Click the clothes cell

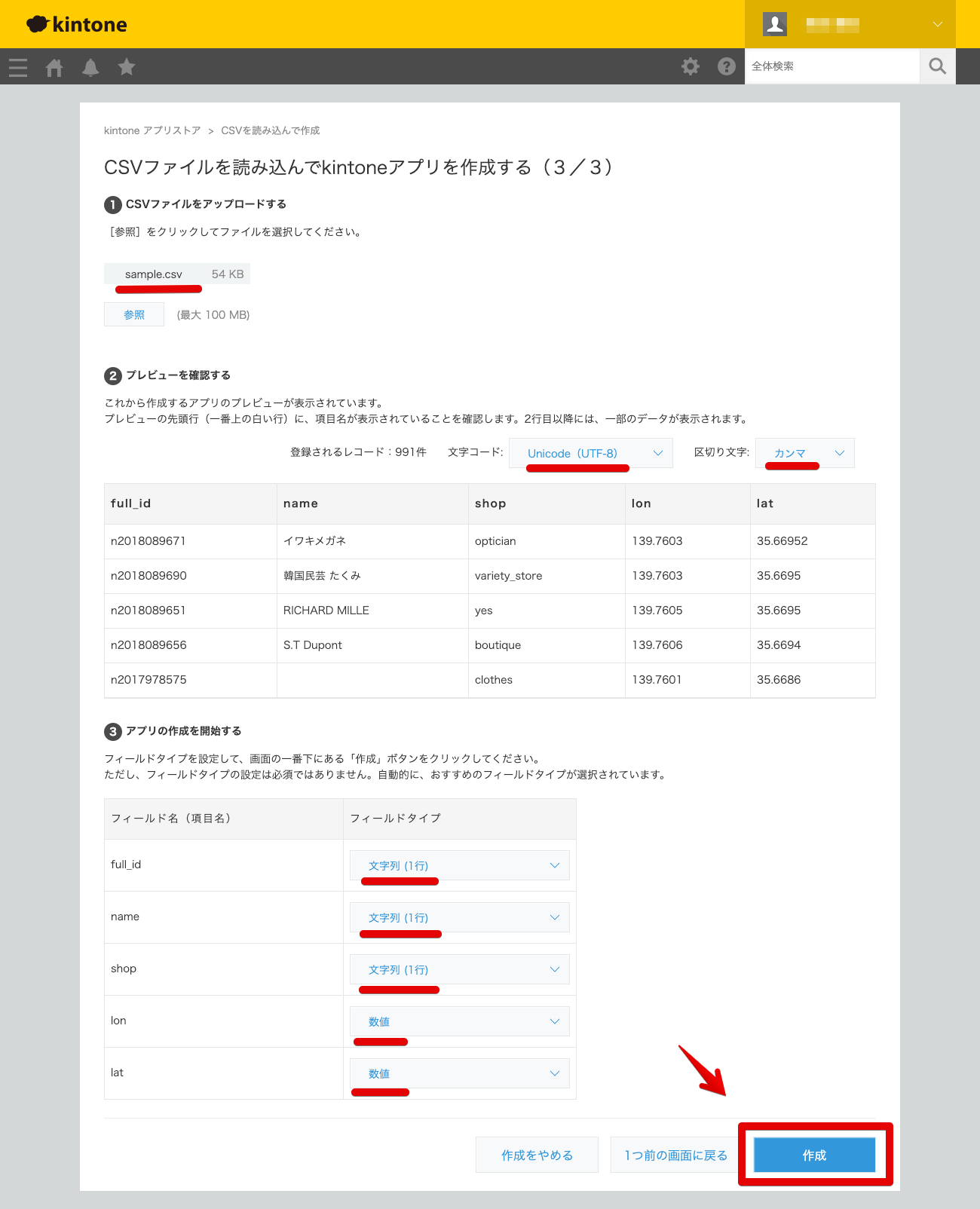point(547,680)
